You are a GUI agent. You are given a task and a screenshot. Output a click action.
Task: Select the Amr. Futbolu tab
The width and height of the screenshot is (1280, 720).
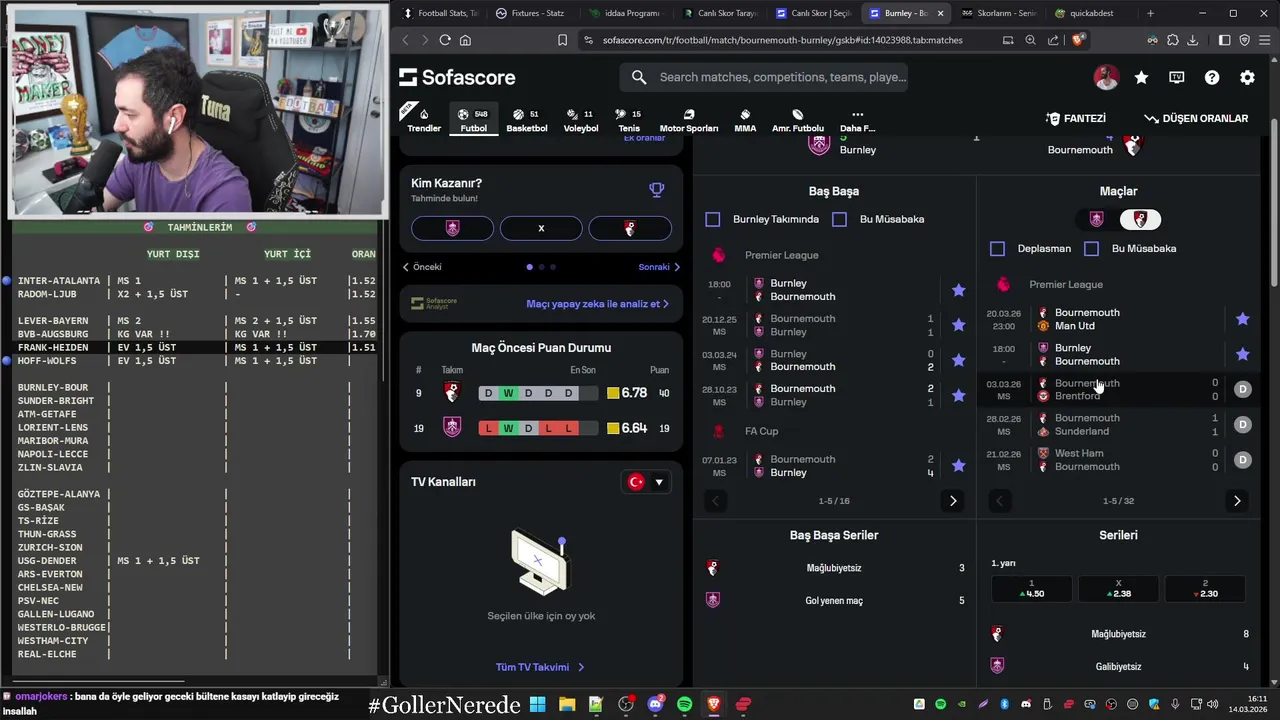798,120
